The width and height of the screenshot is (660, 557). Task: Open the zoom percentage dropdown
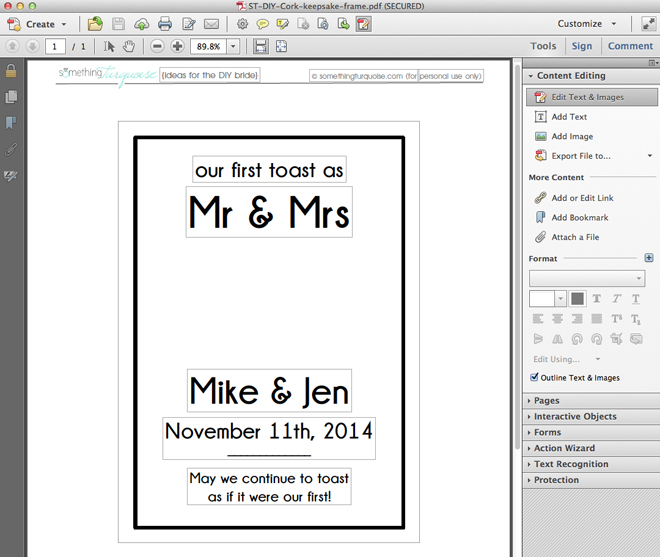click(x=233, y=46)
